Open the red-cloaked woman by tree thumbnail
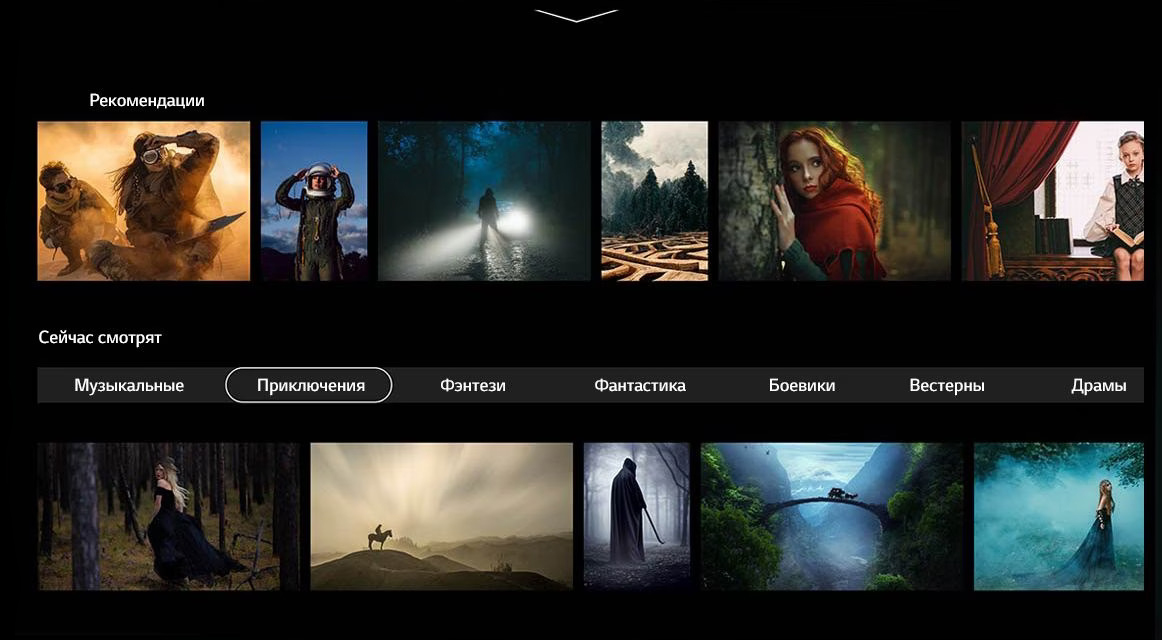 tap(834, 201)
